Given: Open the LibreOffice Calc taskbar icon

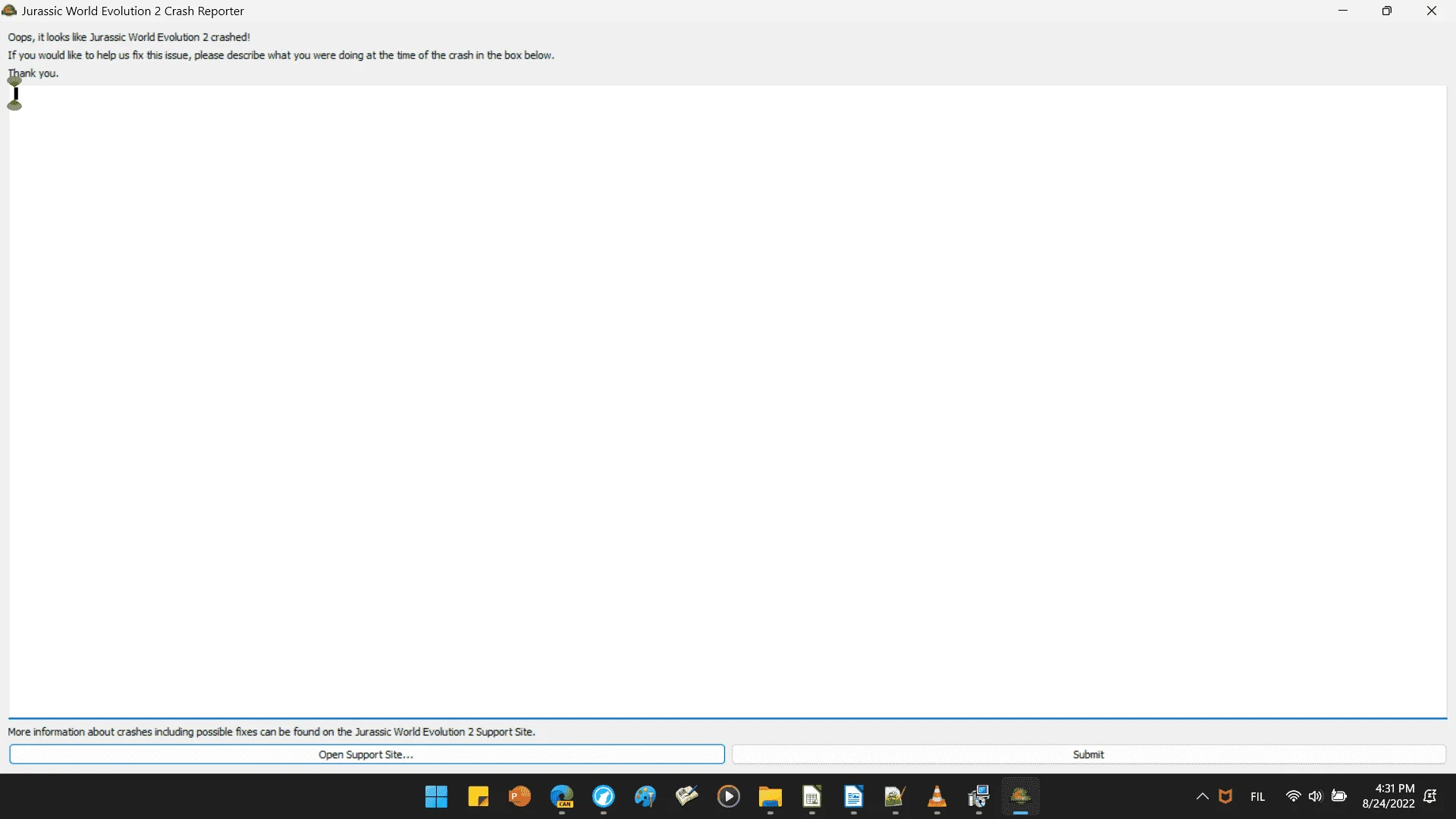Looking at the screenshot, I should 812,796.
